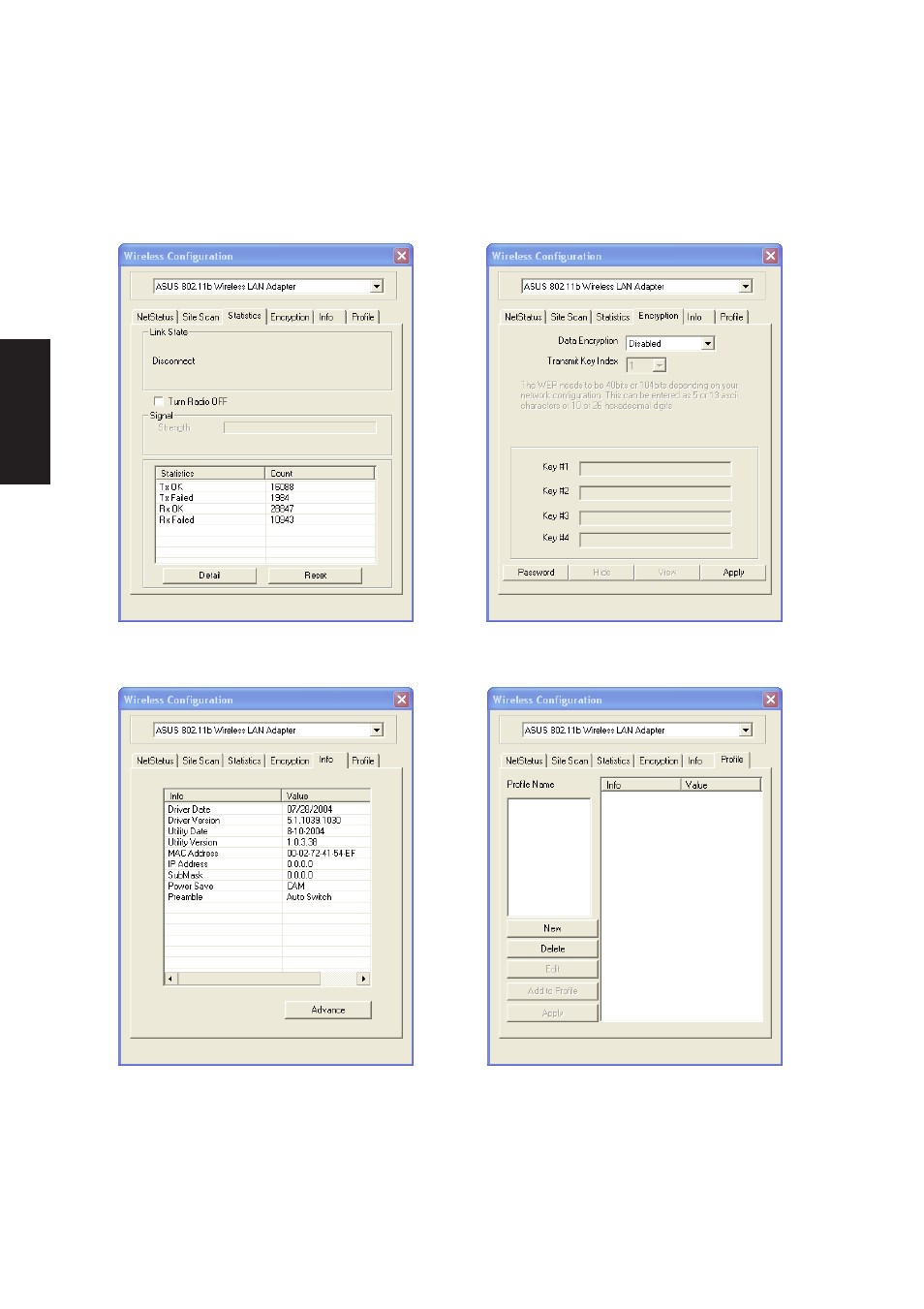Click the Detail button under statistics table
Viewport: 924px width, 1309px height.
[209, 576]
